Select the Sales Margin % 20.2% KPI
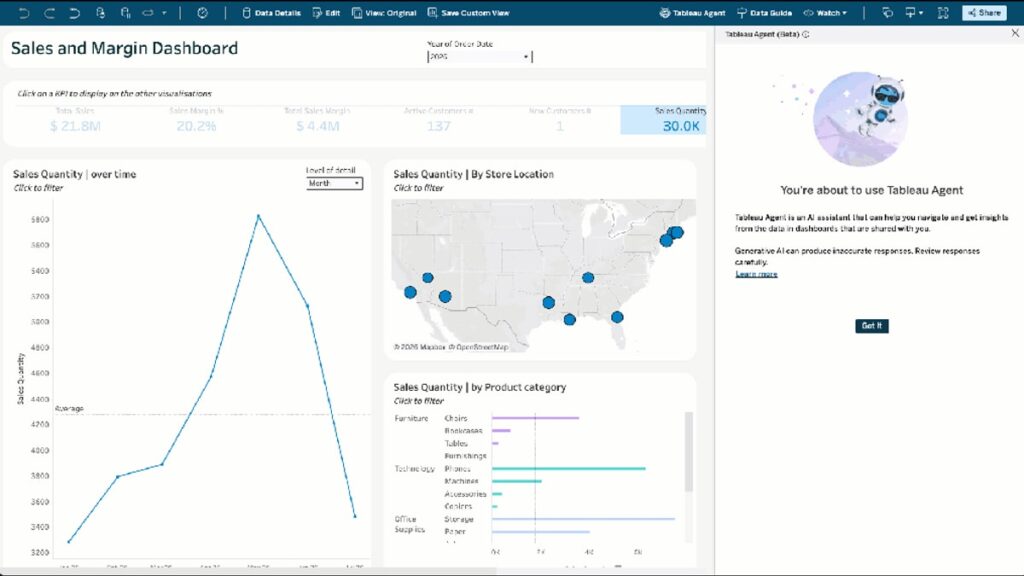This screenshot has width=1024, height=576. pos(196,120)
